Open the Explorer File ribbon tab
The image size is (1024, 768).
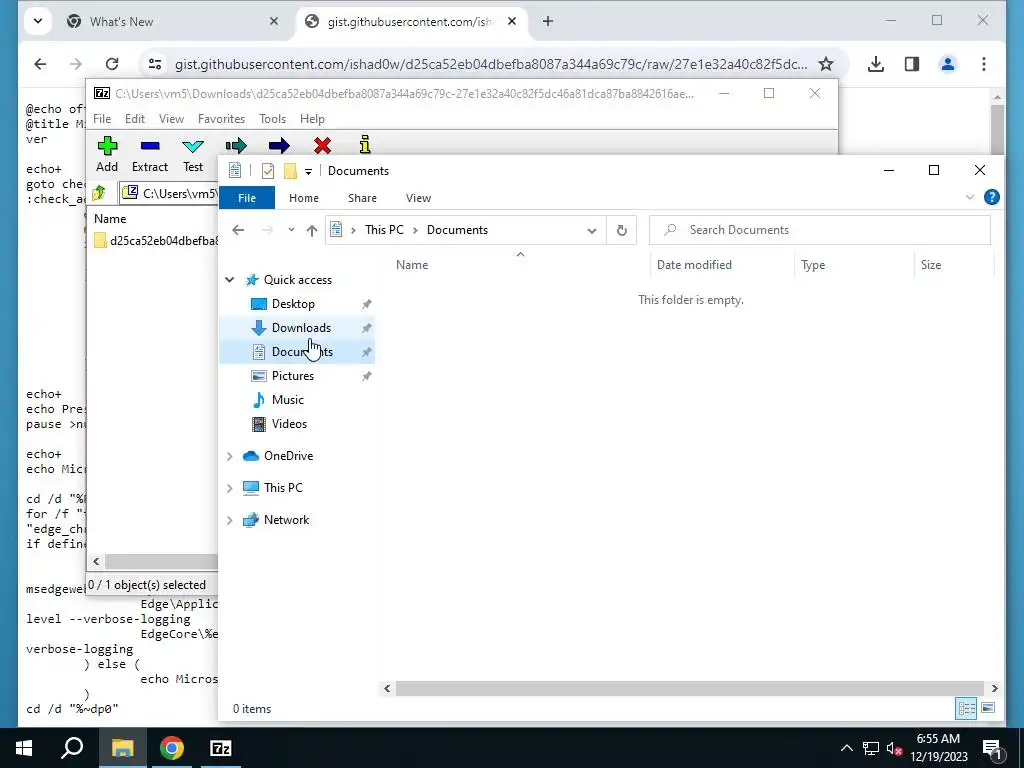(247, 198)
